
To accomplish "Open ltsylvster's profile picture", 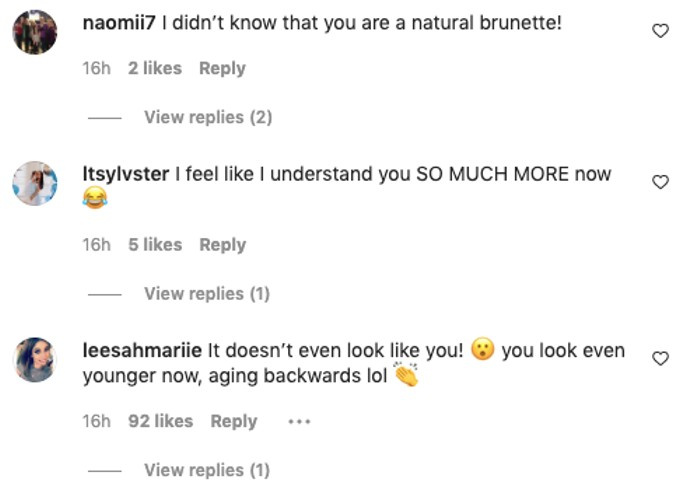I will coord(35,183).
